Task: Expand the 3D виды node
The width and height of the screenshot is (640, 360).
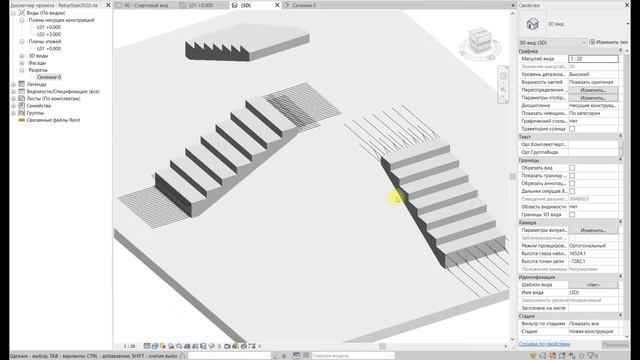Action: point(22,56)
